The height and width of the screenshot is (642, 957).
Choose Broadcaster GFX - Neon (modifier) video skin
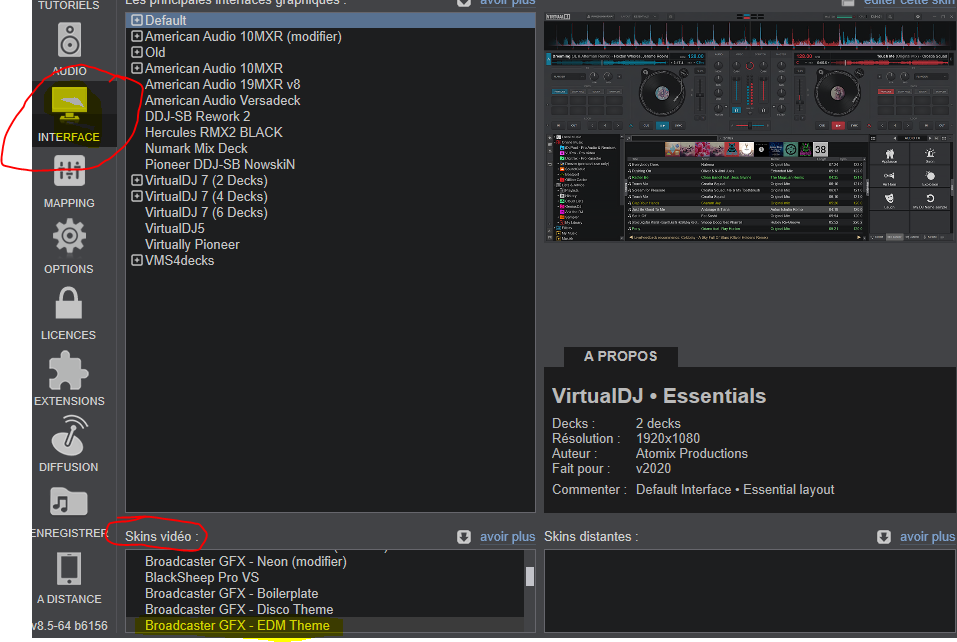coord(245,561)
